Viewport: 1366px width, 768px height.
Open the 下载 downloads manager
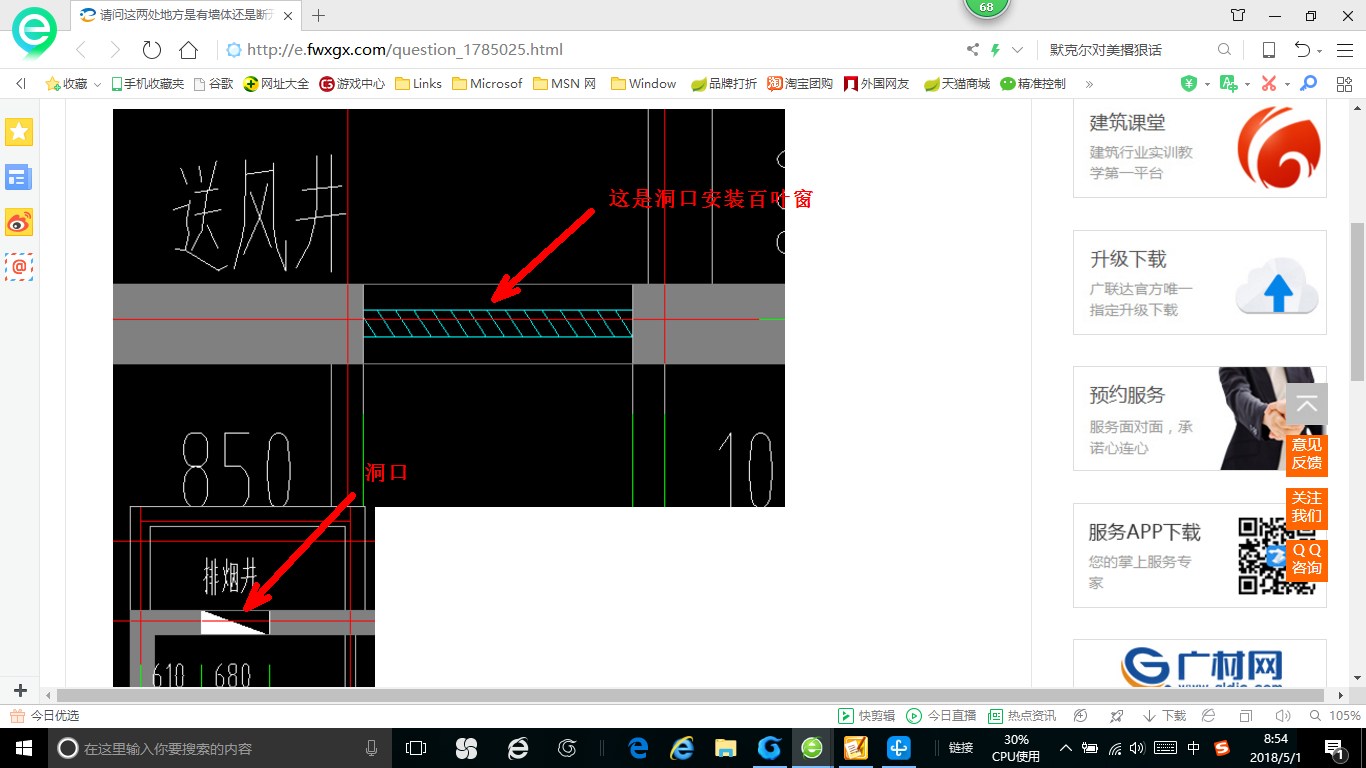(x=1166, y=716)
